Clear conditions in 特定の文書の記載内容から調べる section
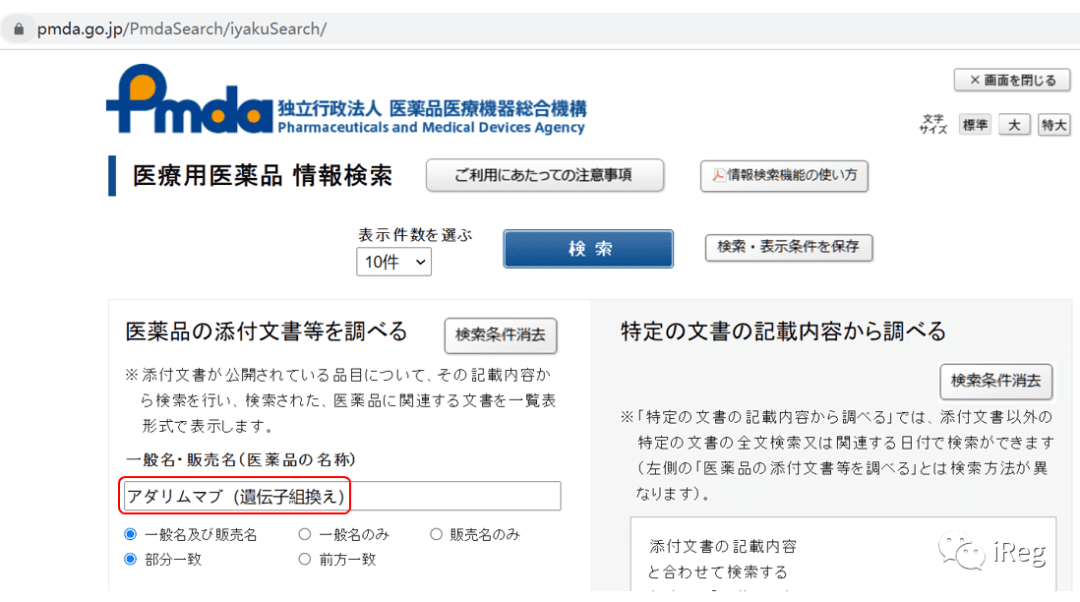Screen dimensions: 1080x602 [x=996, y=381]
